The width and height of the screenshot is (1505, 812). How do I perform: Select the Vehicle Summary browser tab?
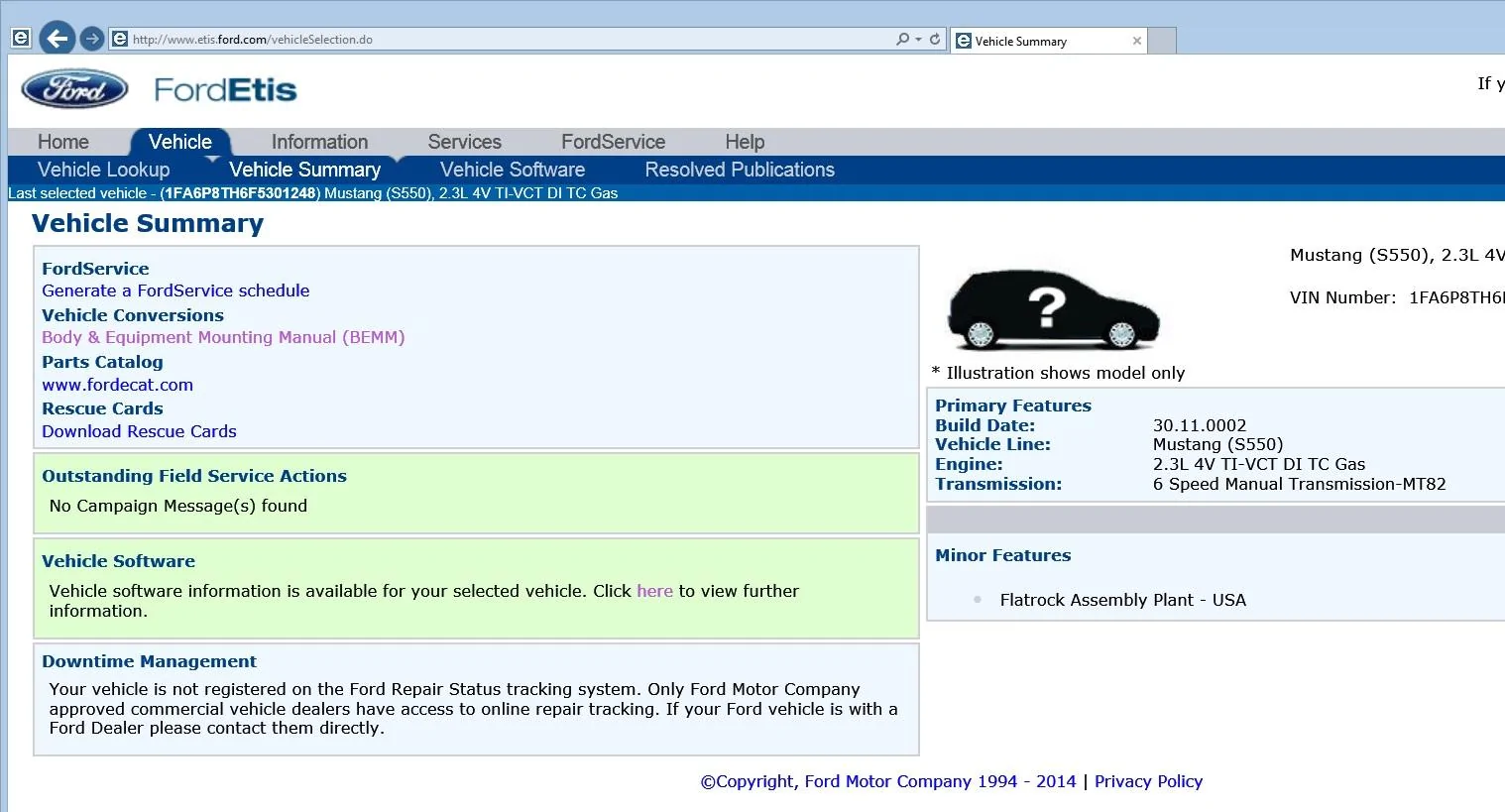click(1048, 41)
